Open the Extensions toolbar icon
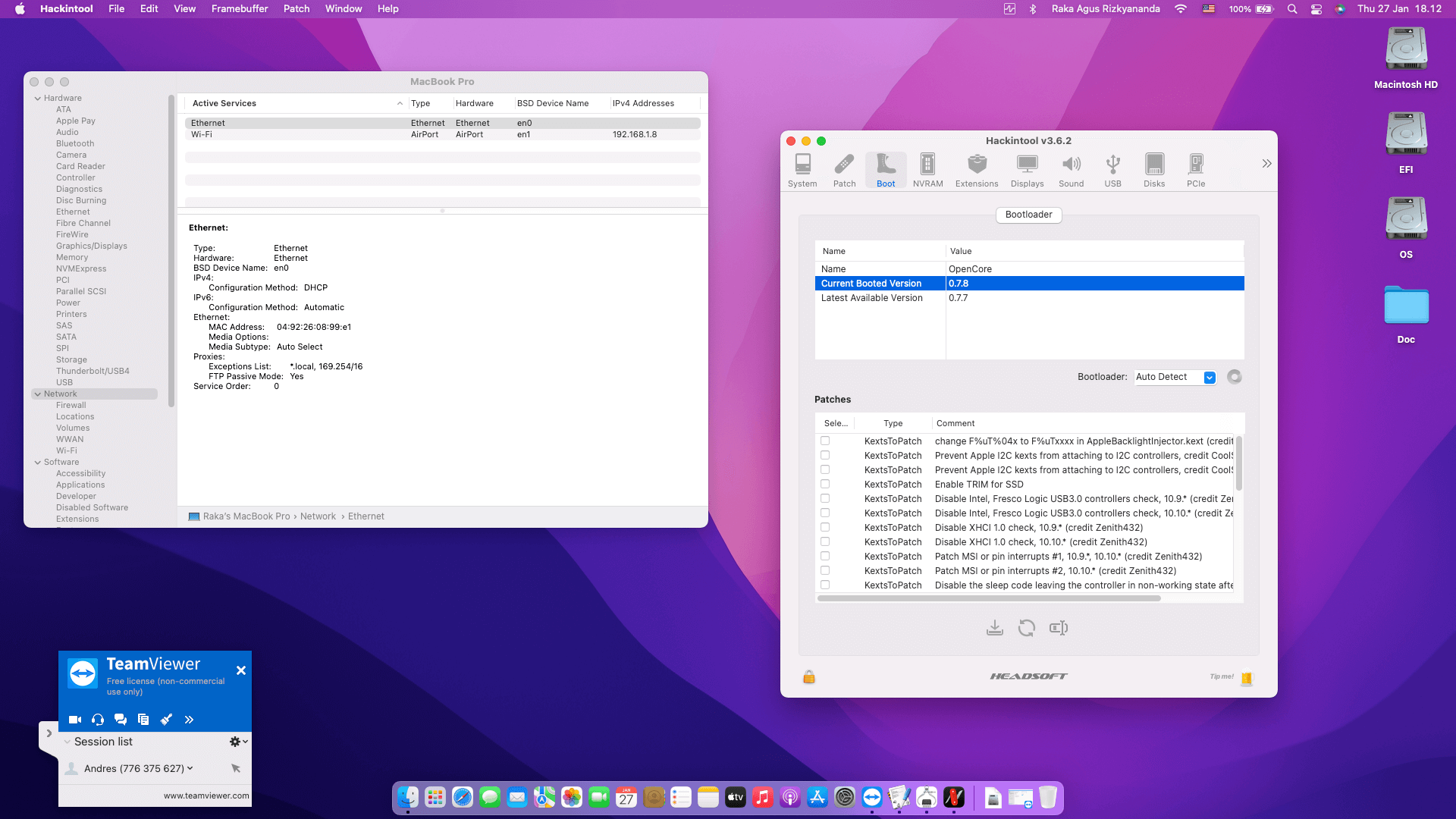This screenshot has height=819, width=1456. (977, 170)
